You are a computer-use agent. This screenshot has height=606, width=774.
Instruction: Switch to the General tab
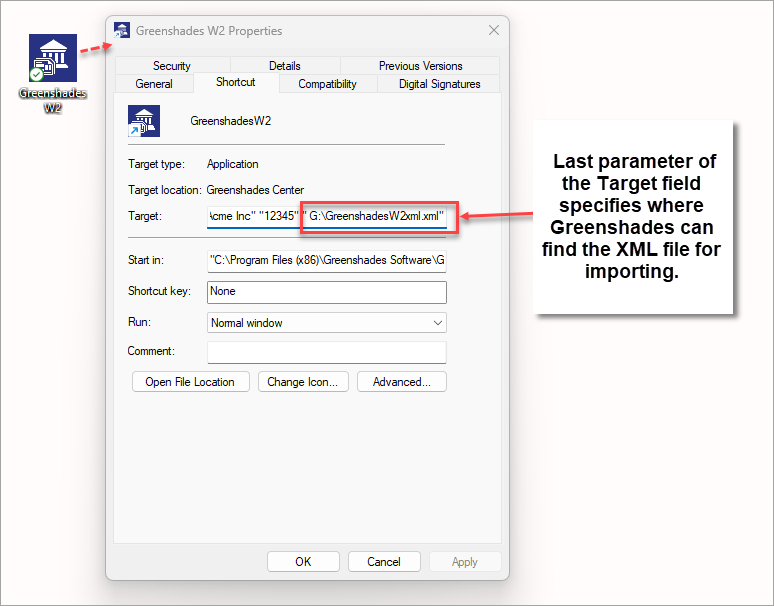point(154,84)
